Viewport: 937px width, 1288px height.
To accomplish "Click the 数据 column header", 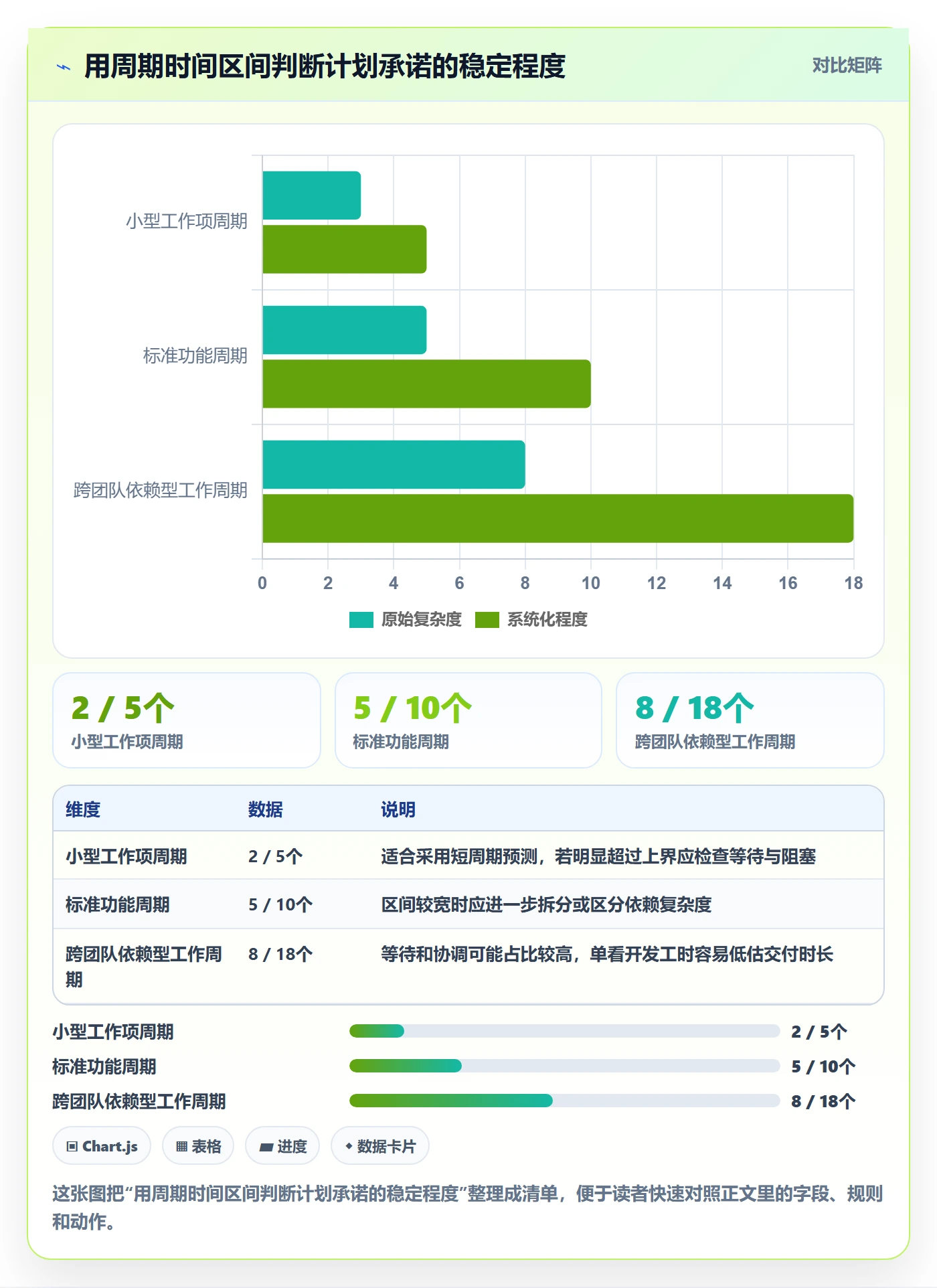I will [266, 809].
